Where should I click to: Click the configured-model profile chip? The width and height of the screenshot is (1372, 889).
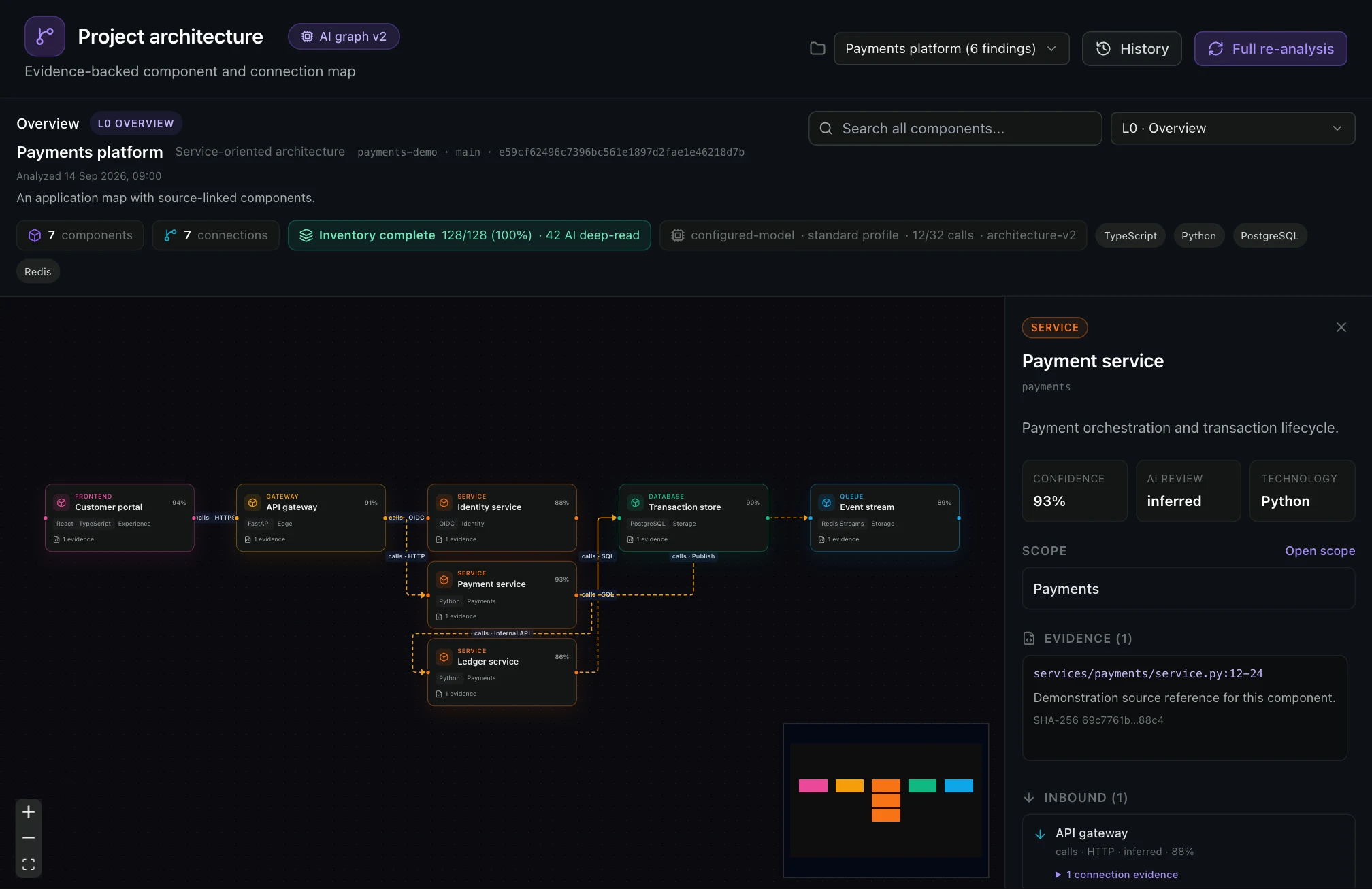click(873, 235)
